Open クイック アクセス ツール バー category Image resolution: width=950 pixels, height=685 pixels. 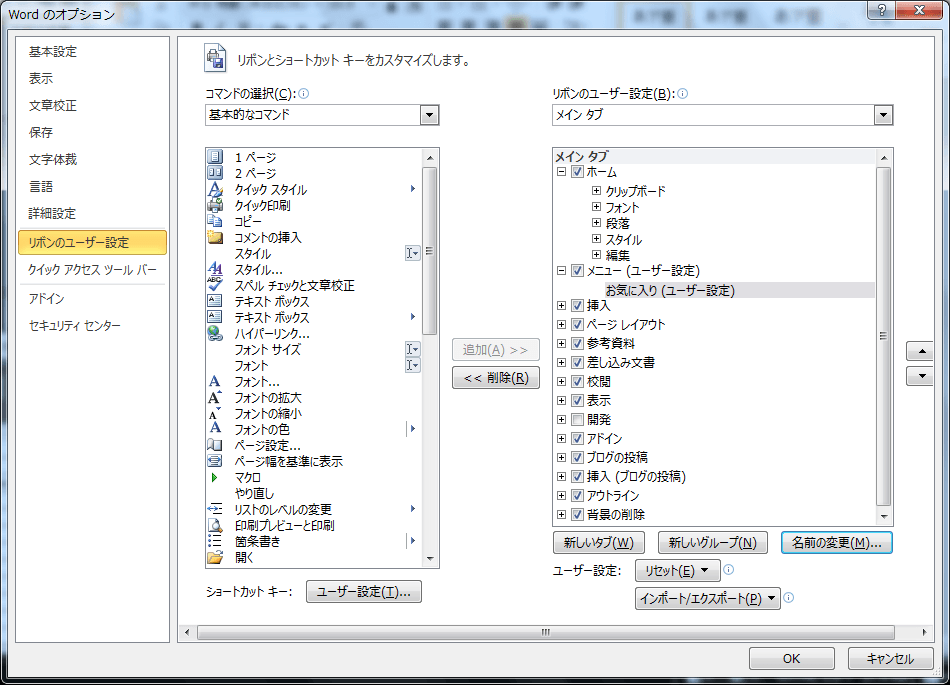coord(92,270)
